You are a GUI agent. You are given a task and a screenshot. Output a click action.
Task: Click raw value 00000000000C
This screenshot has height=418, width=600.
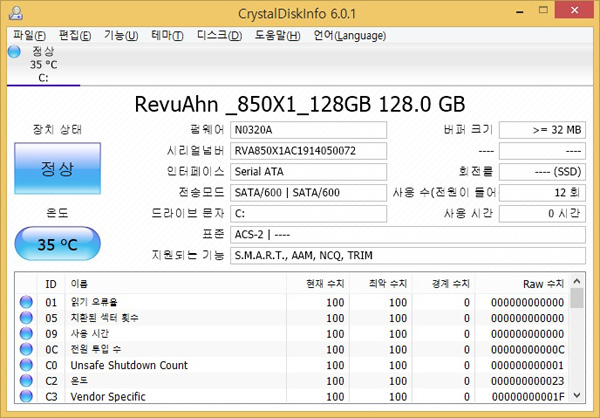point(527,349)
